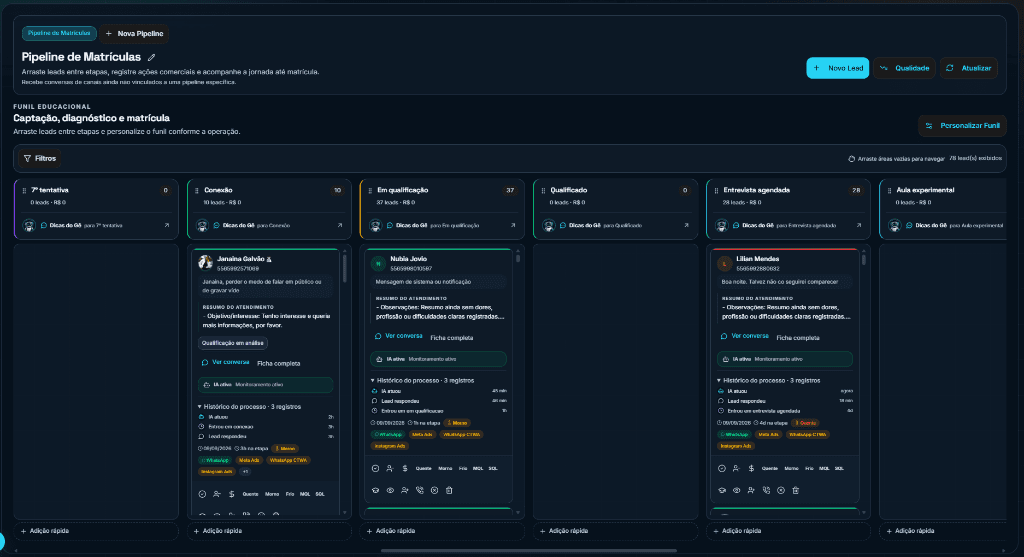
Task: Mark Lilian Mendes as Quente
Action: click(x=769, y=468)
